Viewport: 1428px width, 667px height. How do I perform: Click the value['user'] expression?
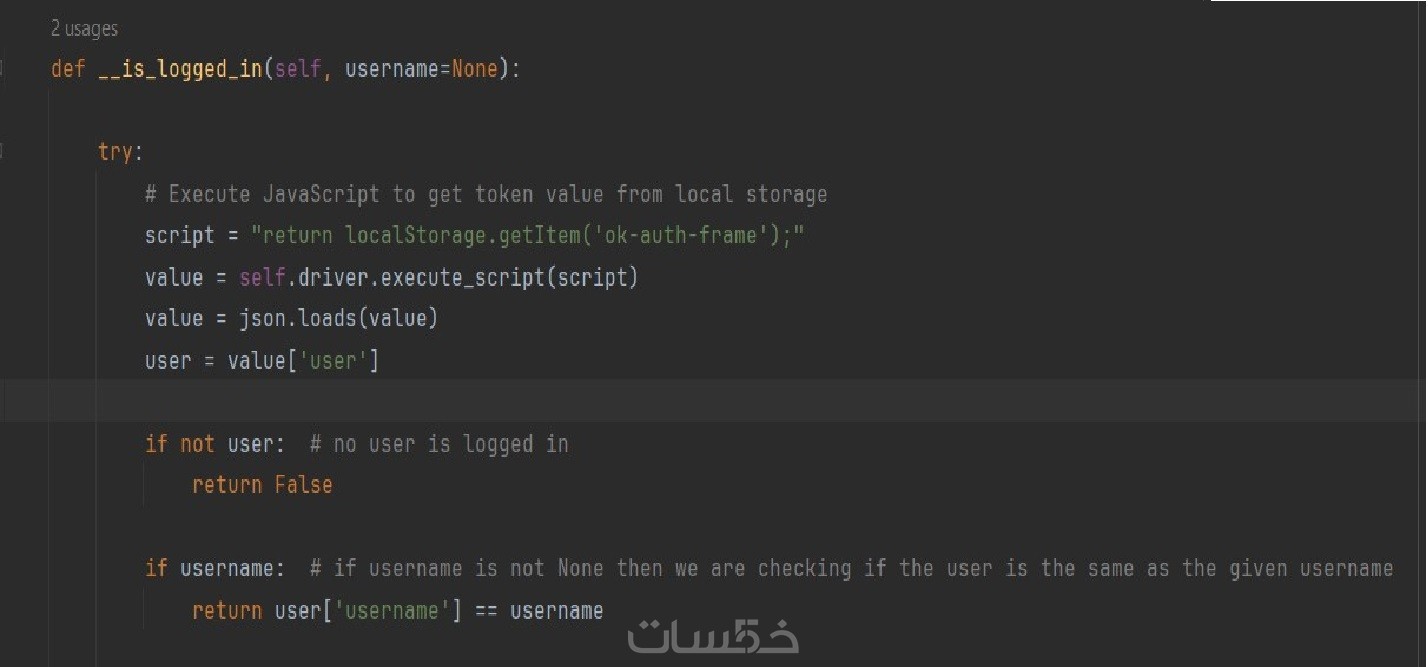(303, 360)
